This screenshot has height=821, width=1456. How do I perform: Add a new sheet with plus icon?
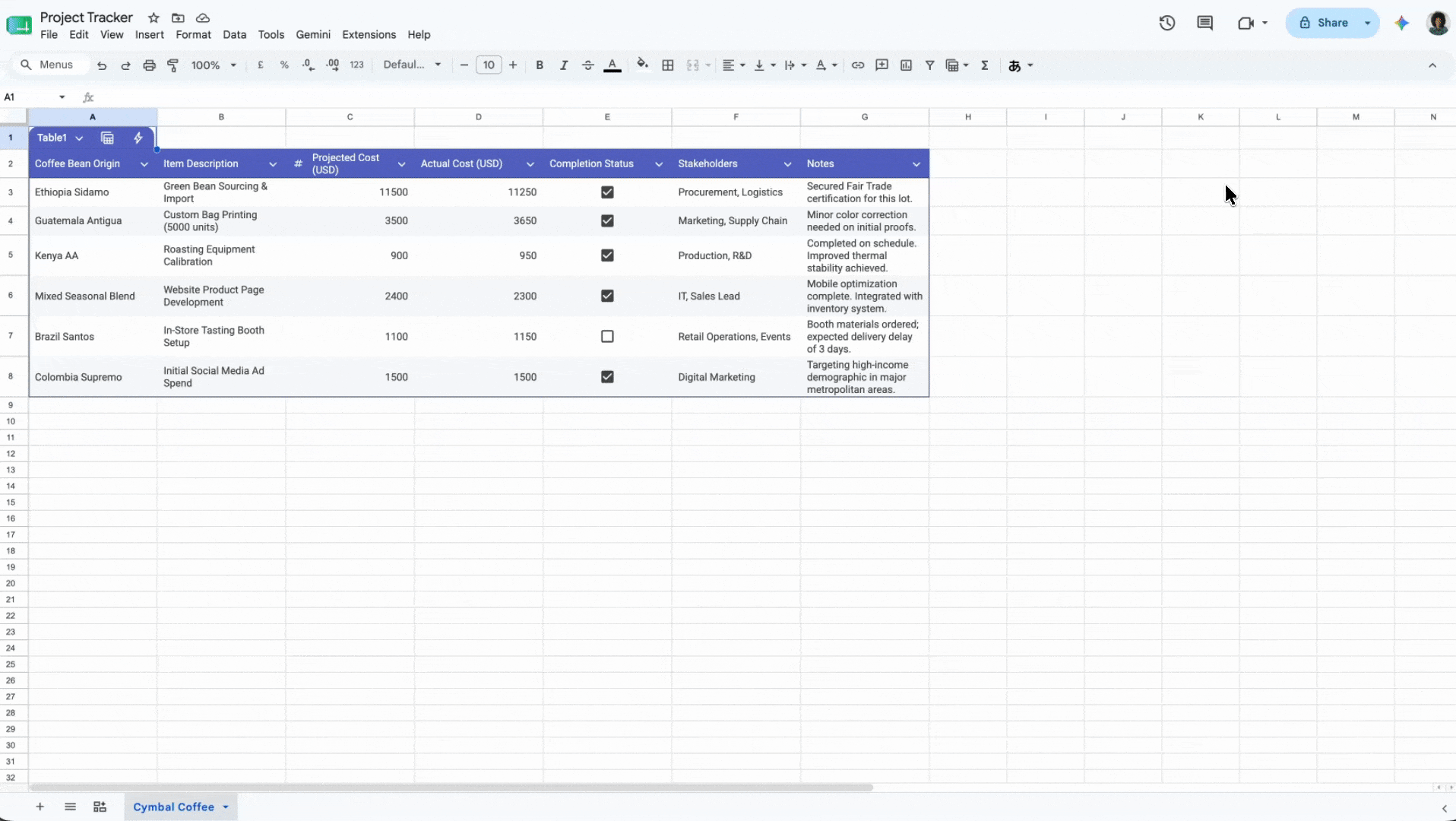(x=40, y=807)
